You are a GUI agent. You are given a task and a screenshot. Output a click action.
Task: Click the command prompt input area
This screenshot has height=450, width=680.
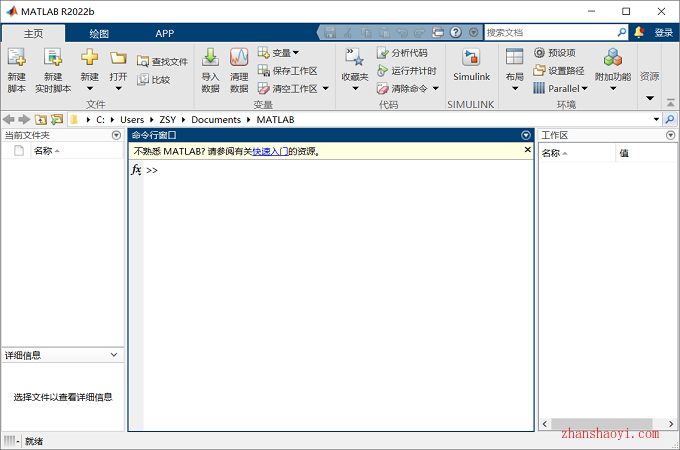338,170
